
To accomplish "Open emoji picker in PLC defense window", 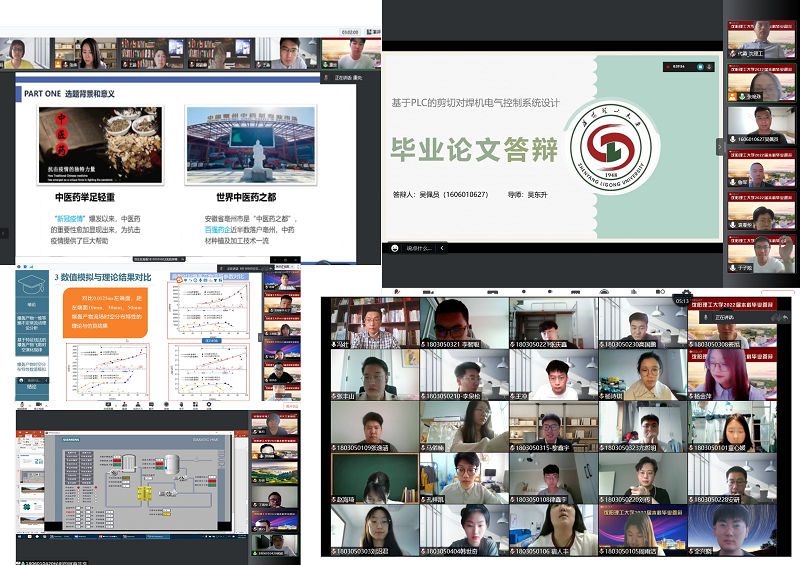I will [394, 248].
